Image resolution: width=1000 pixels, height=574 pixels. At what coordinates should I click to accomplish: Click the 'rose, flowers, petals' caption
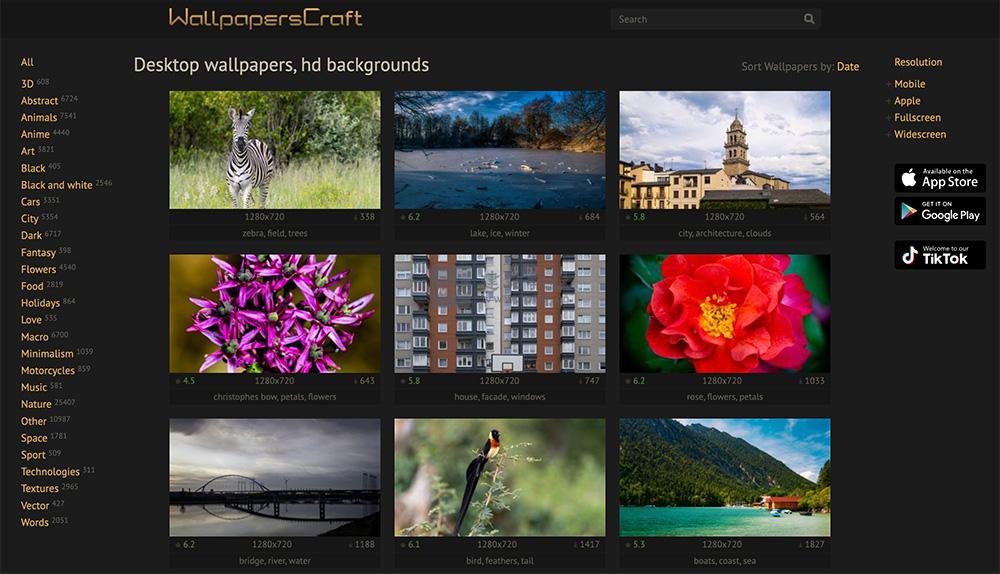(x=724, y=397)
